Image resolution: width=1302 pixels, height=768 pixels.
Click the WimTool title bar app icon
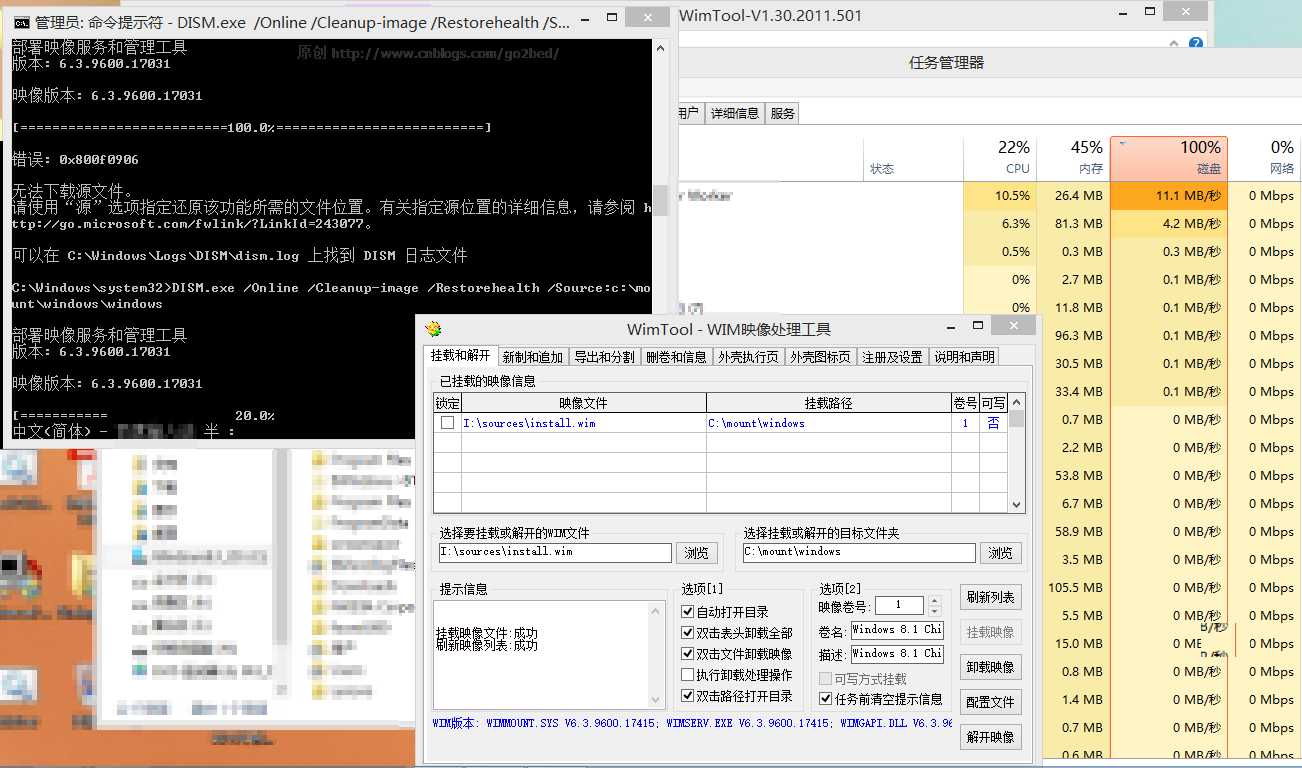[x=433, y=328]
